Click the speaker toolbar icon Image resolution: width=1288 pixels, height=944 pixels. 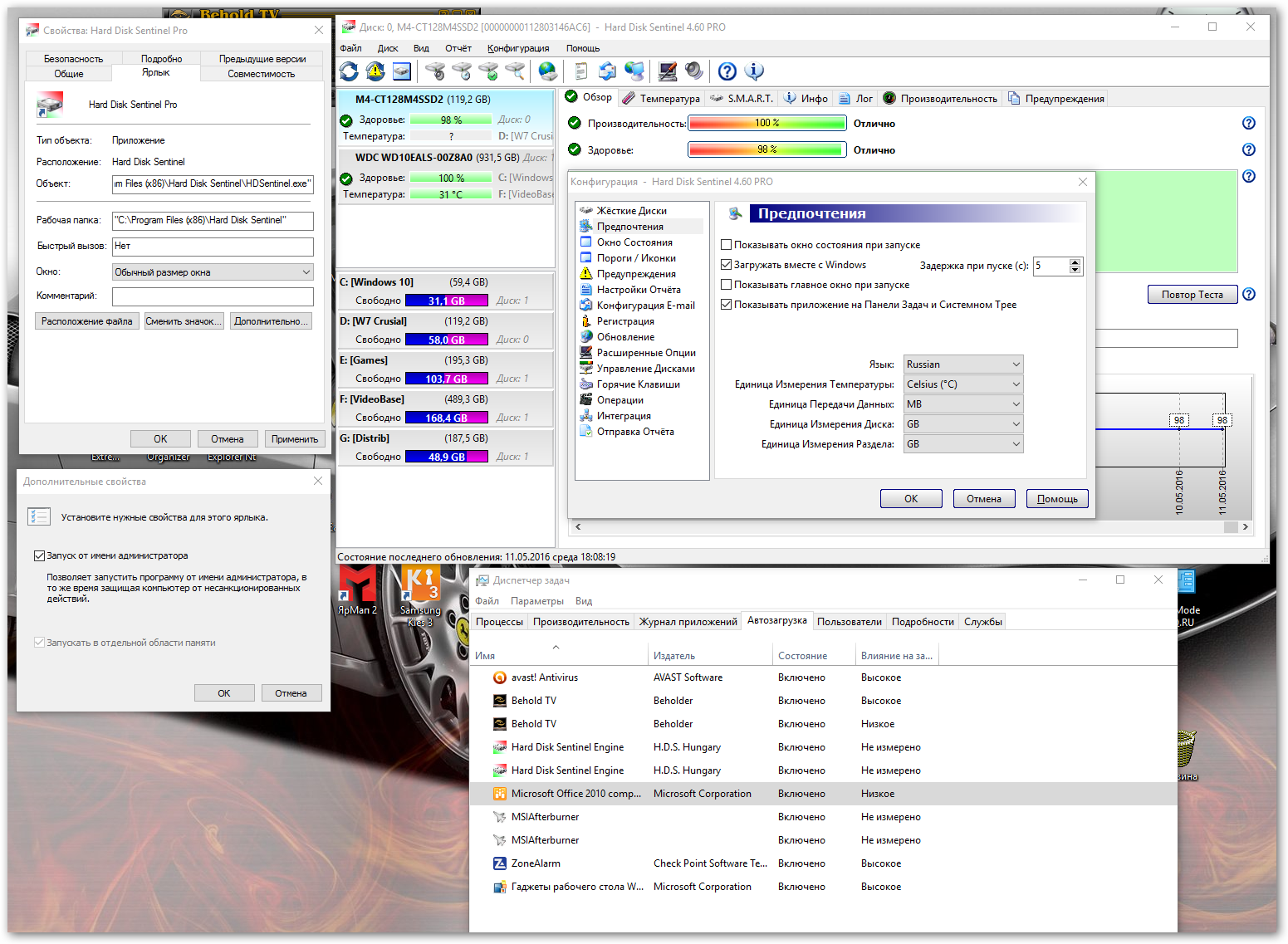(x=694, y=71)
